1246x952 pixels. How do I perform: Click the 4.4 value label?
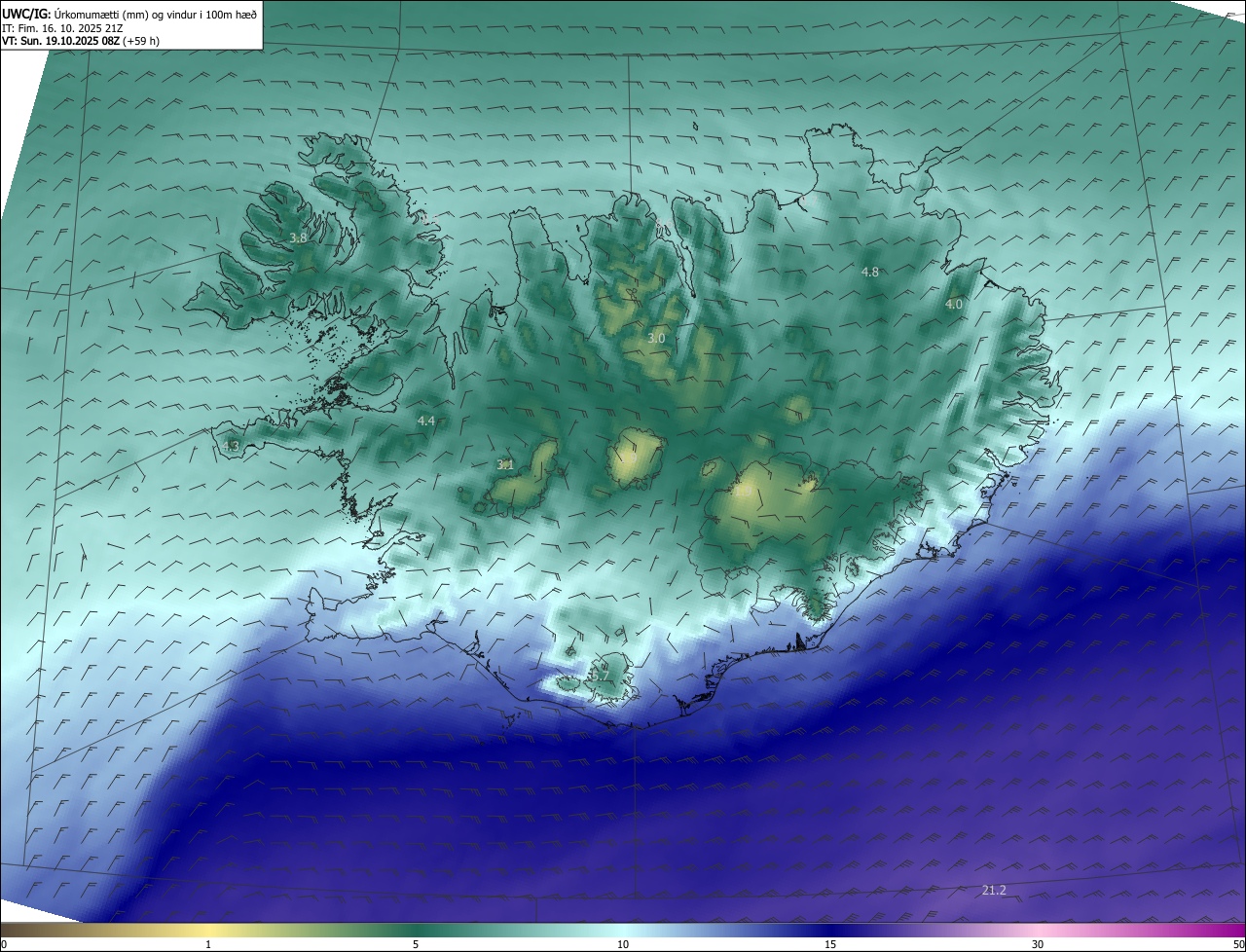426,421
